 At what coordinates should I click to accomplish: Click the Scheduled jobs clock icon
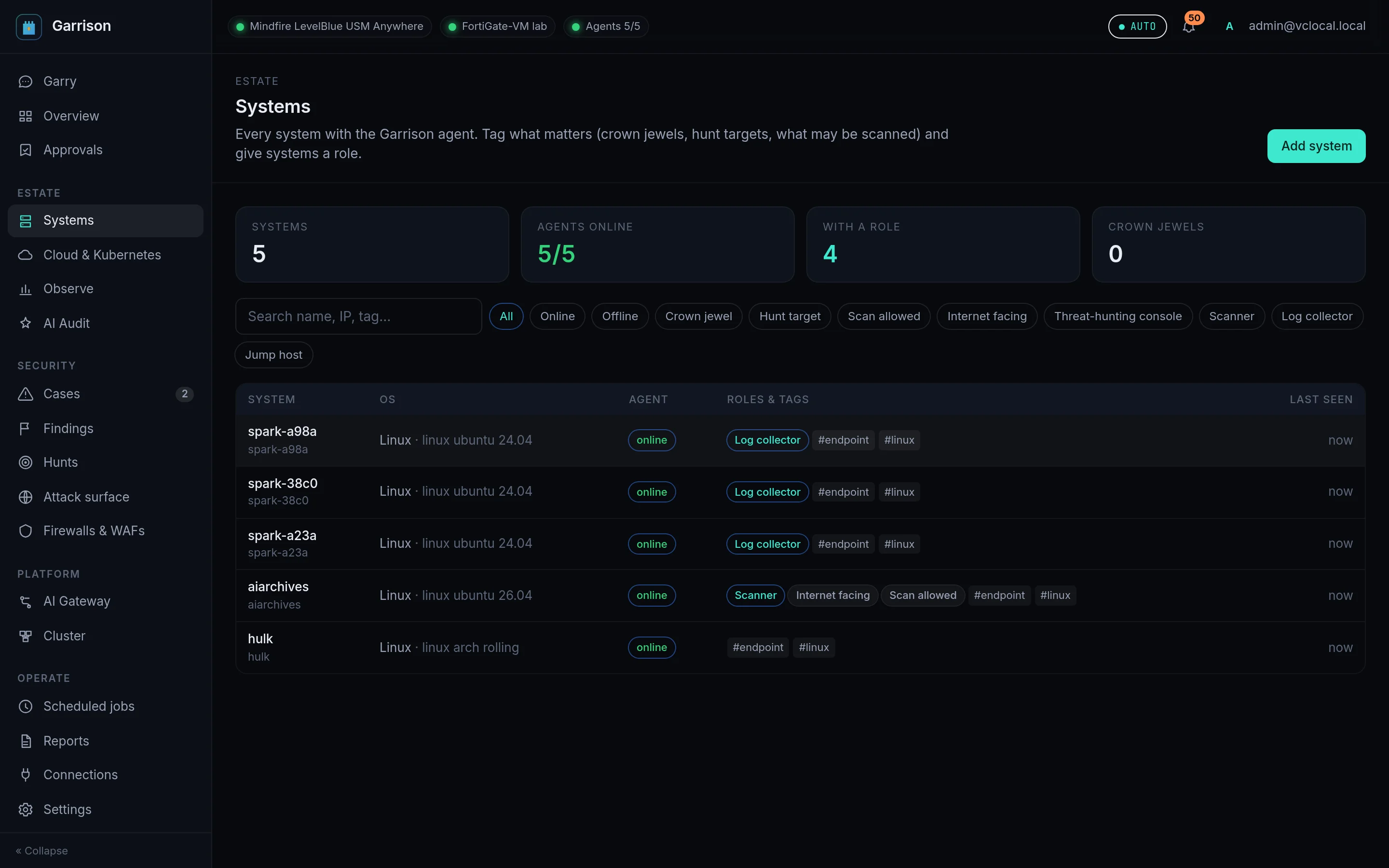[25, 706]
